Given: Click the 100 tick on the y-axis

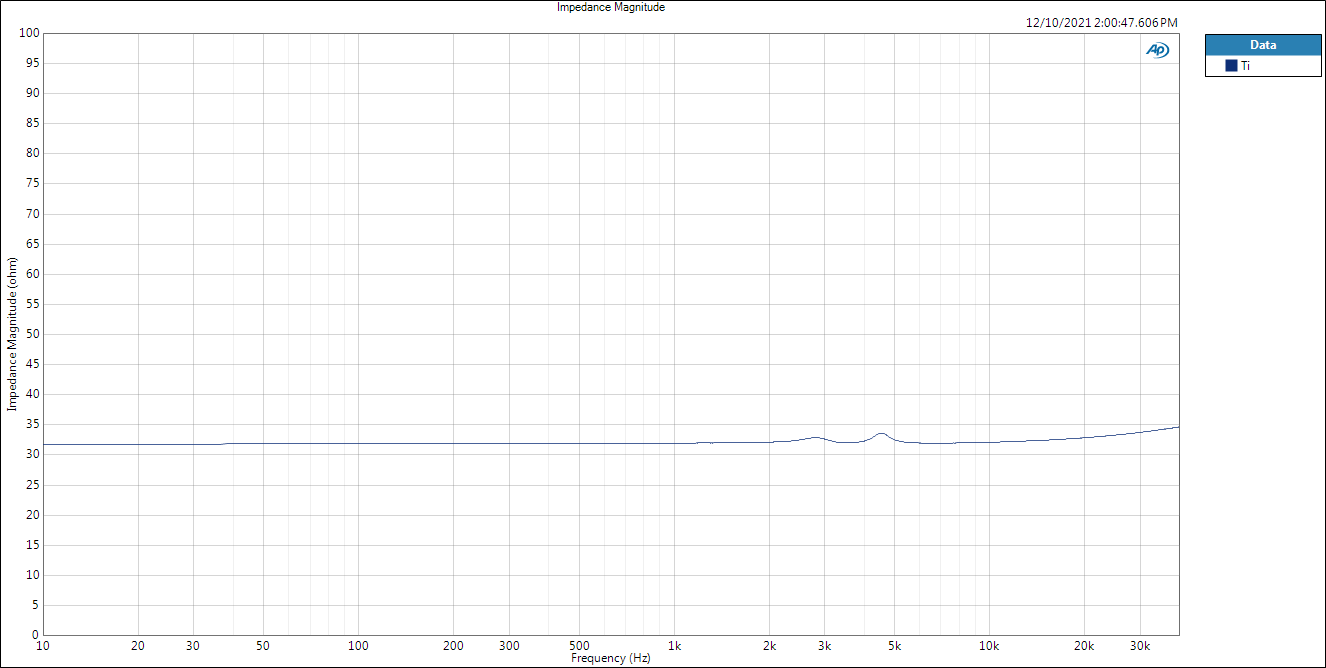Looking at the screenshot, I should coord(28,33).
